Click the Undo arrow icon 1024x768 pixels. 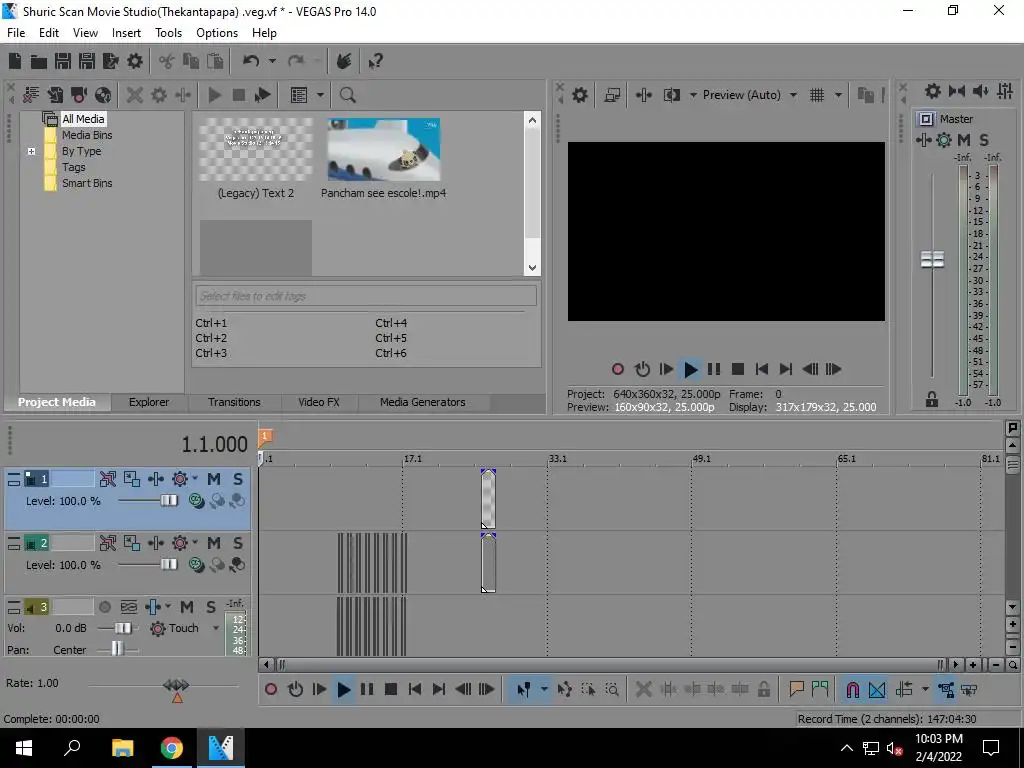[x=251, y=61]
